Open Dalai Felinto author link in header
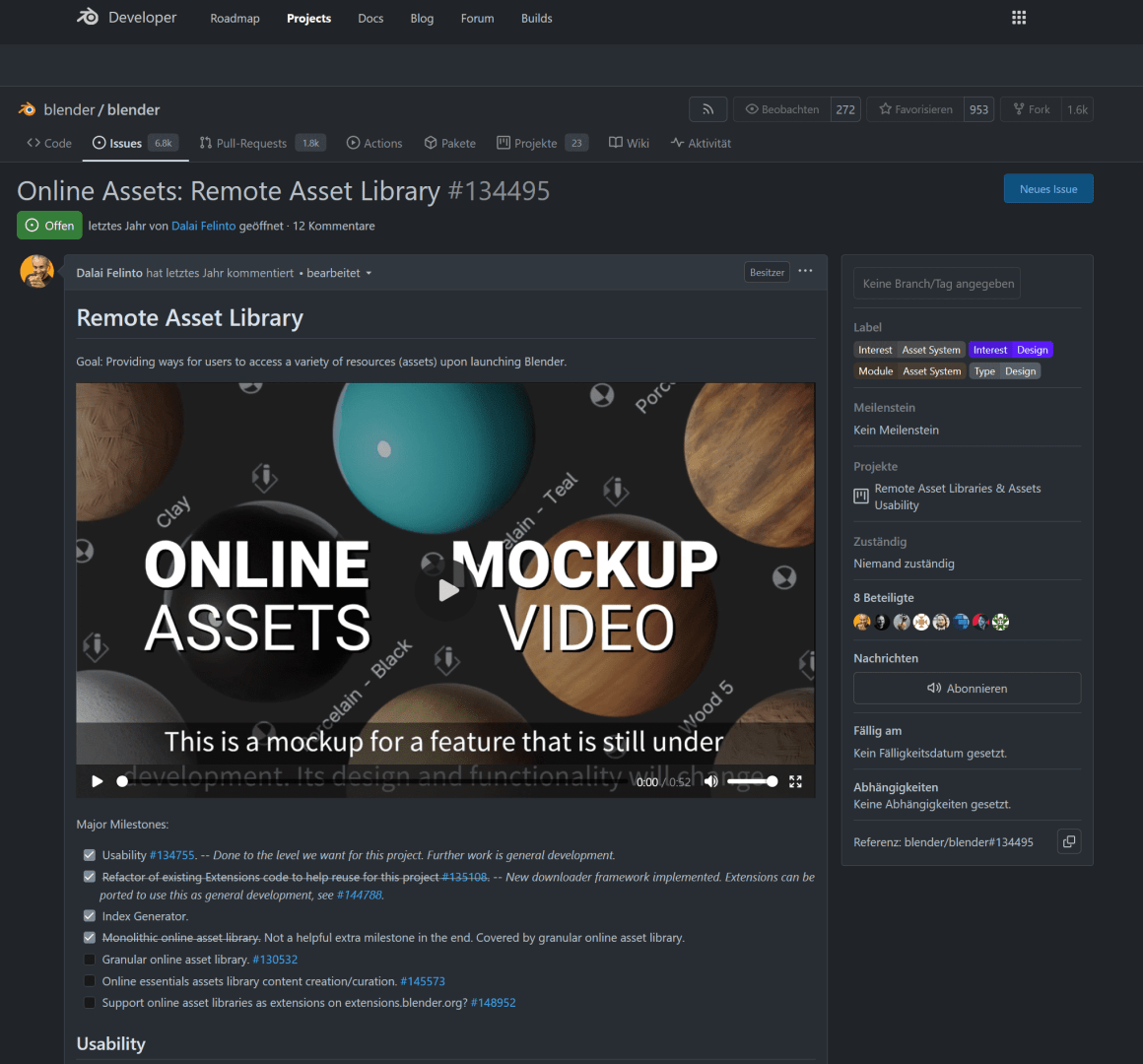Viewport: 1143px width, 1064px height. 203,226
